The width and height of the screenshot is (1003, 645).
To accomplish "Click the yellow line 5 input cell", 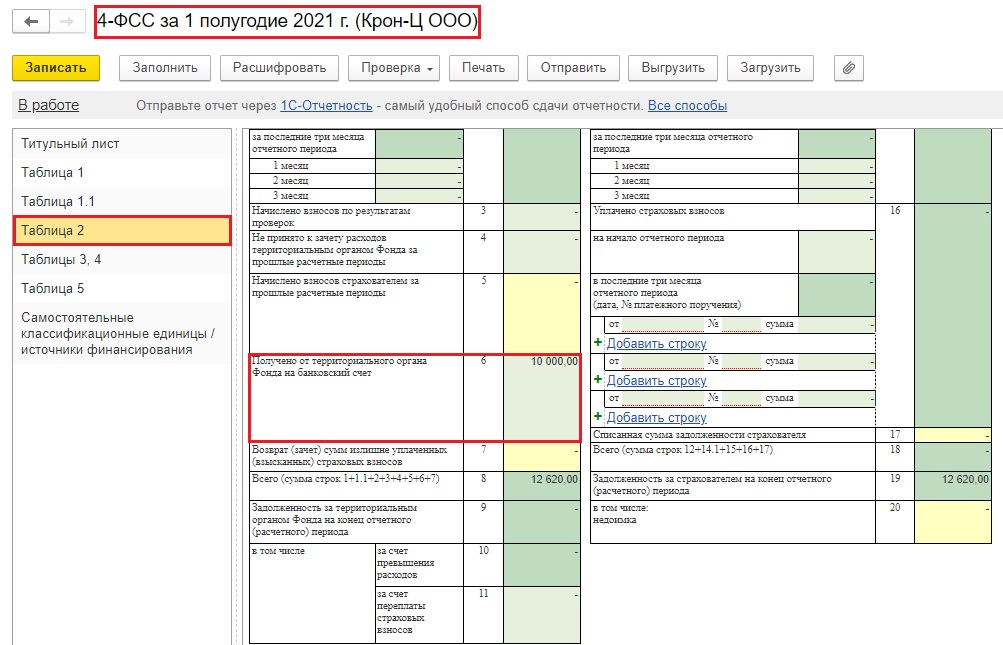I will 541,311.
